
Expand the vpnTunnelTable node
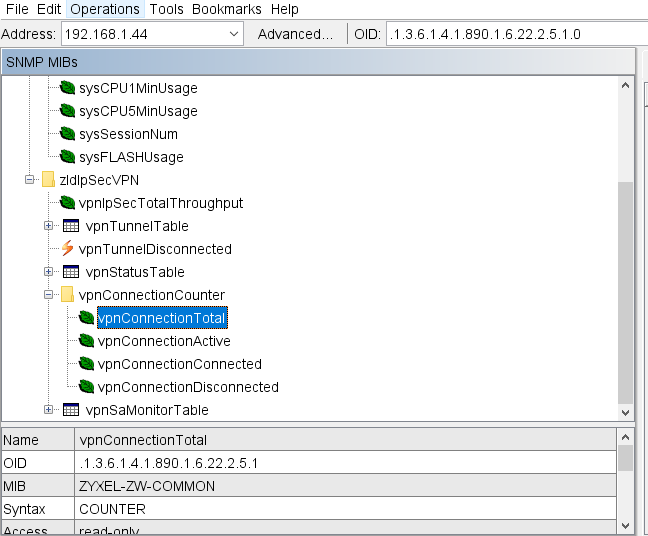(48, 226)
